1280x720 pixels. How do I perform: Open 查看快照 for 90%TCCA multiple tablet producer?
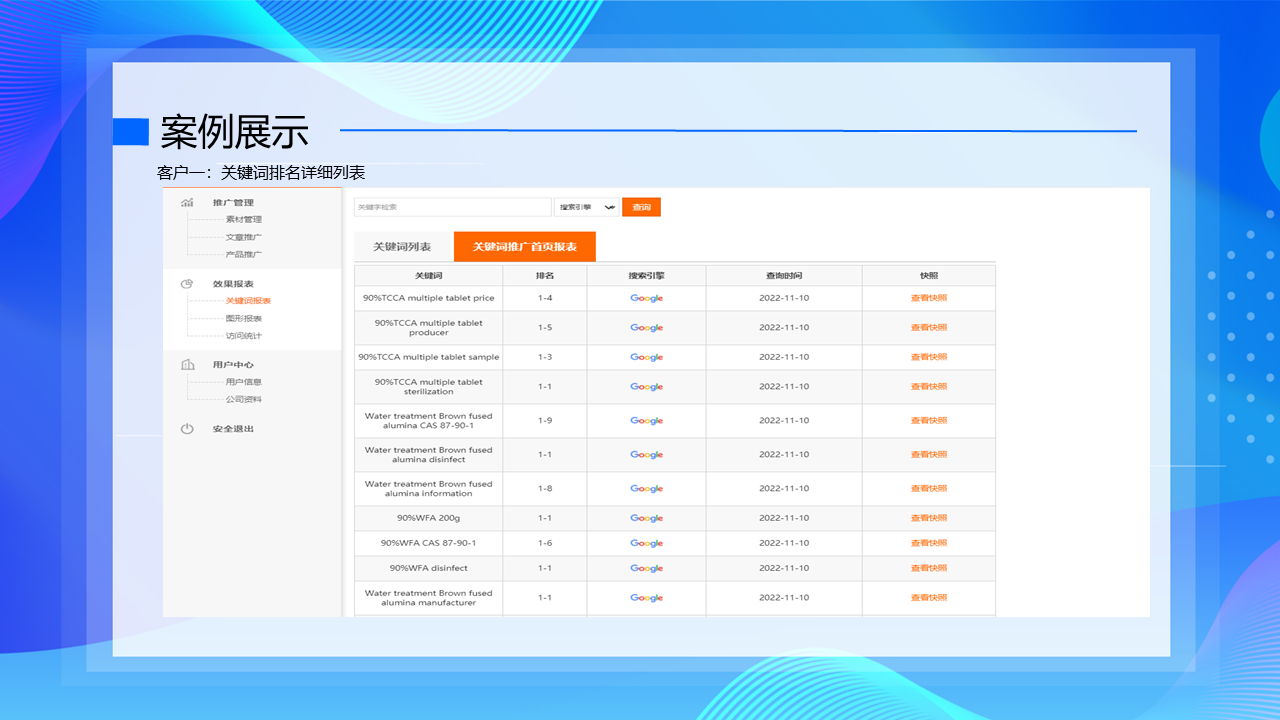928,328
